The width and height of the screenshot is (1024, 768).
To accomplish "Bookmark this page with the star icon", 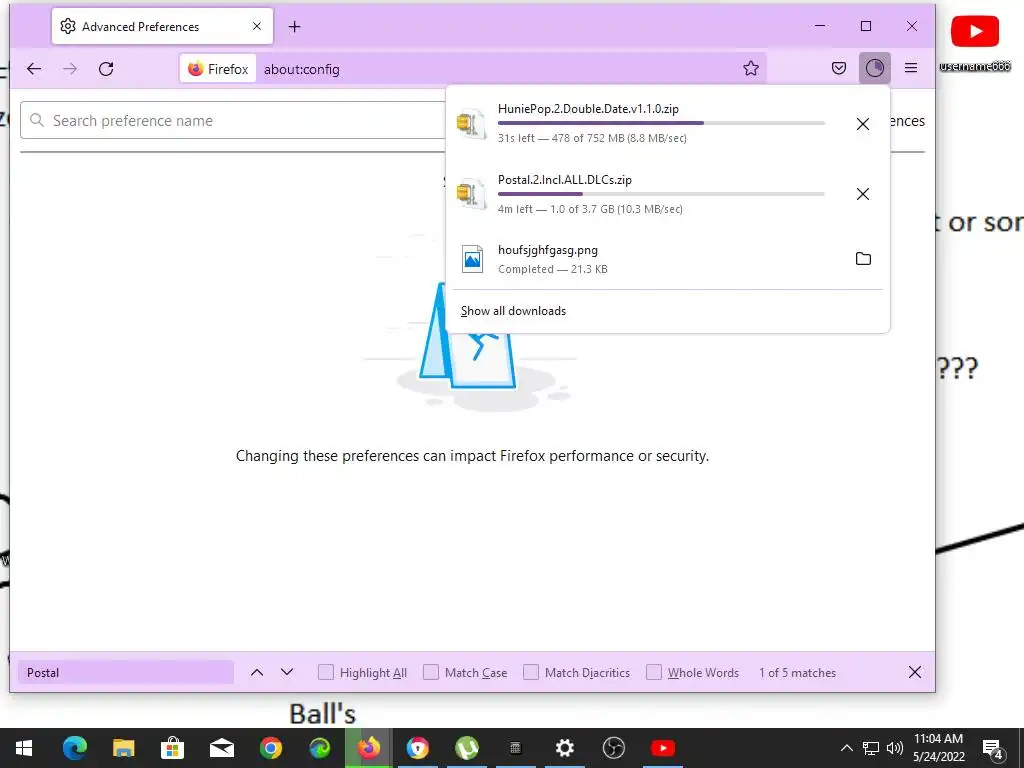I will pyautogui.click(x=751, y=69).
